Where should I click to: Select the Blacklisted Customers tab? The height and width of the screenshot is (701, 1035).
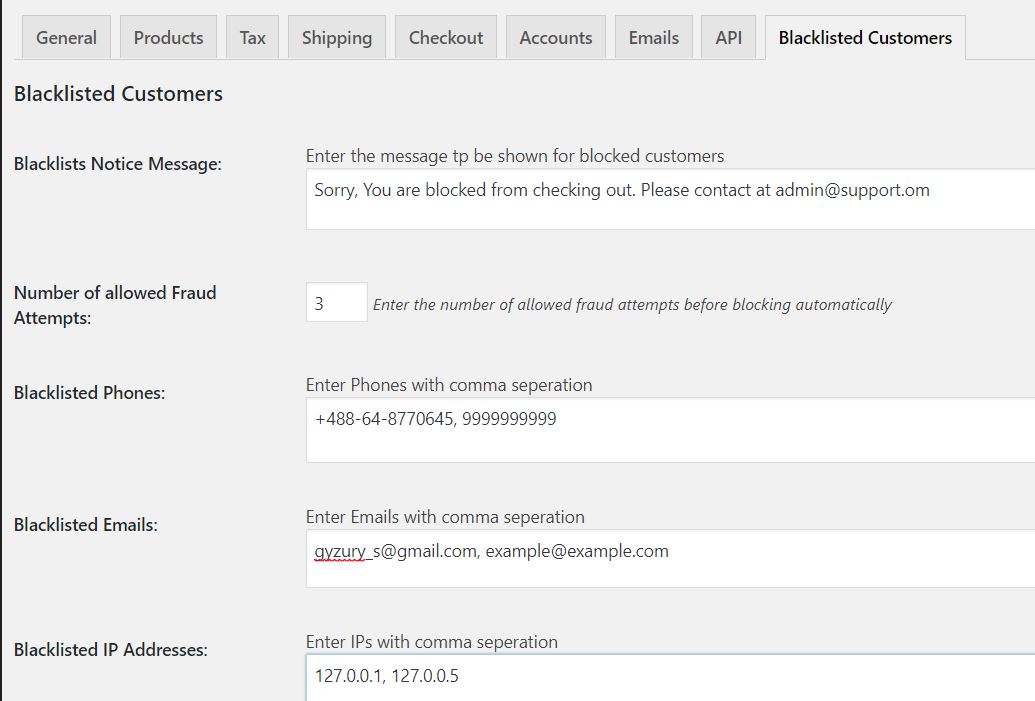(865, 38)
